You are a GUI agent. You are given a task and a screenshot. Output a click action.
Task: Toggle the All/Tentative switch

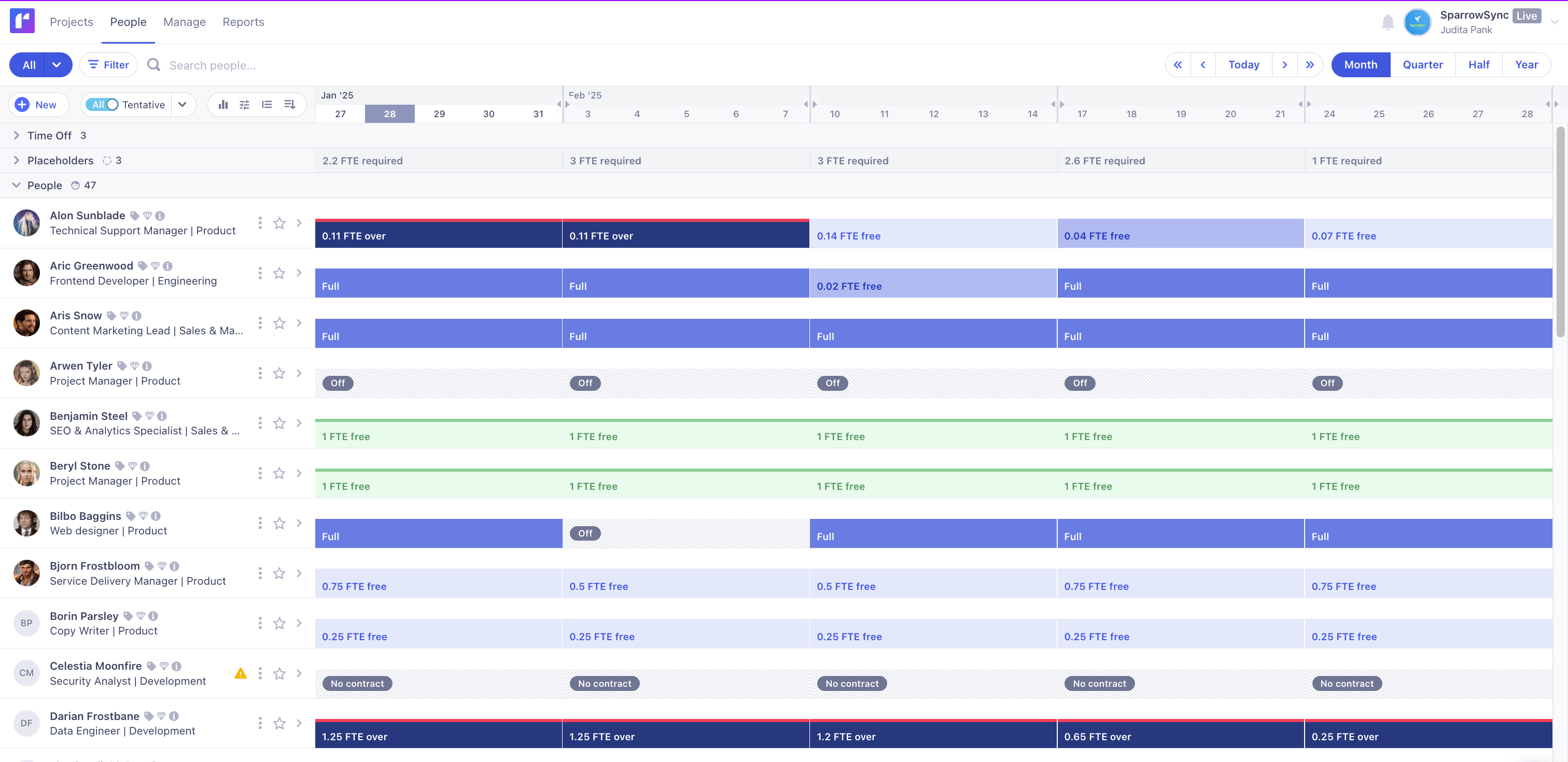click(x=104, y=105)
